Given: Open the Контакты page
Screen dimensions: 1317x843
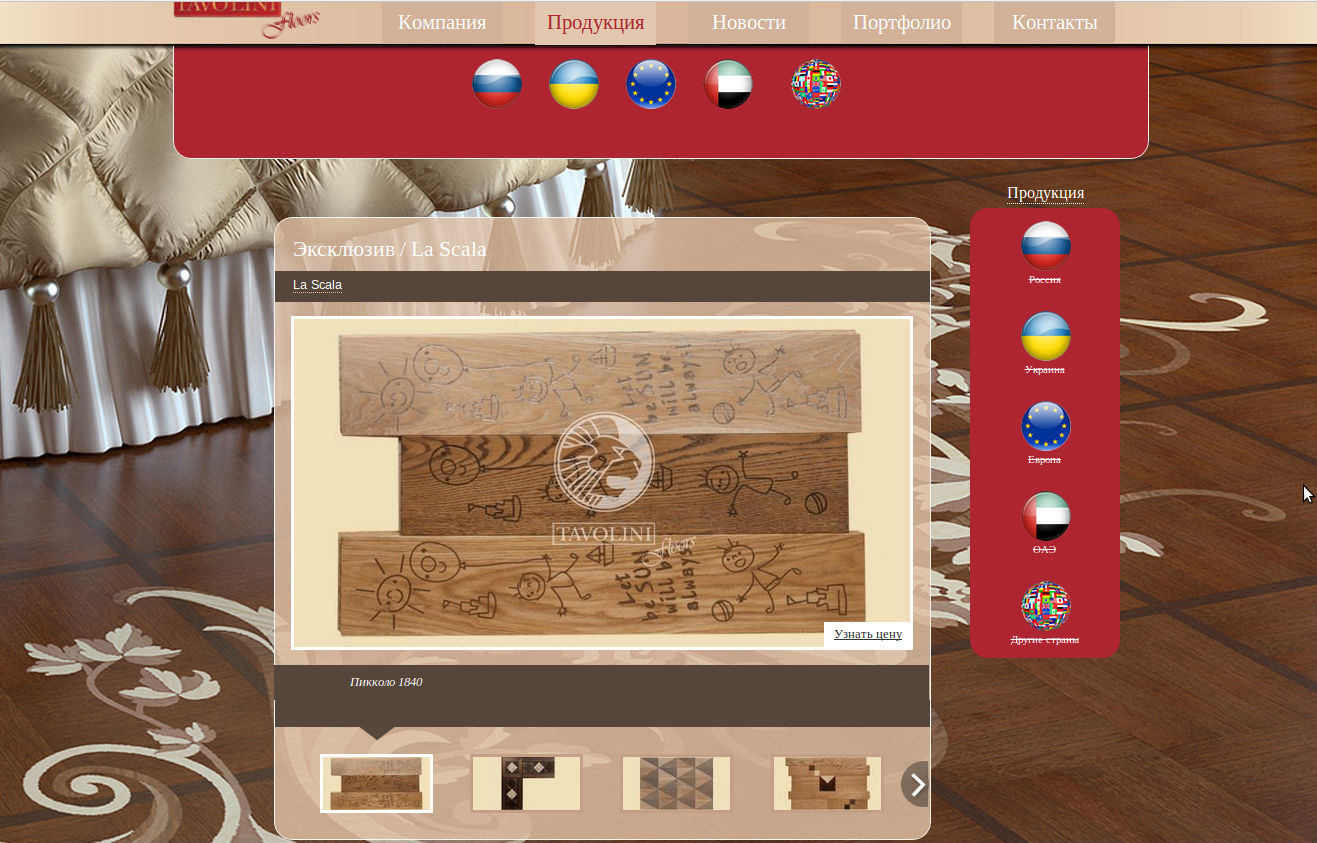Looking at the screenshot, I should pyautogui.click(x=1054, y=23).
